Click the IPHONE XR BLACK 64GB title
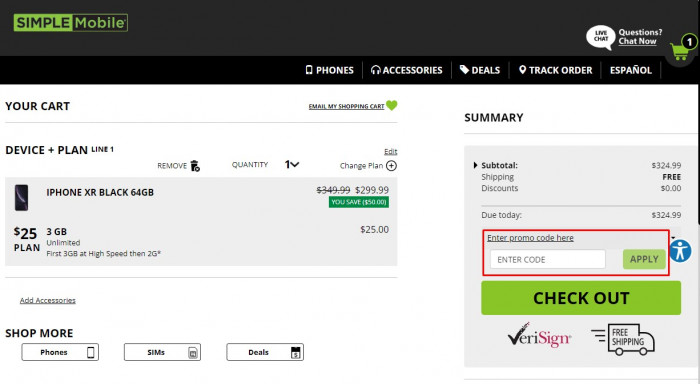This screenshot has width=700, height=384. 100,192
